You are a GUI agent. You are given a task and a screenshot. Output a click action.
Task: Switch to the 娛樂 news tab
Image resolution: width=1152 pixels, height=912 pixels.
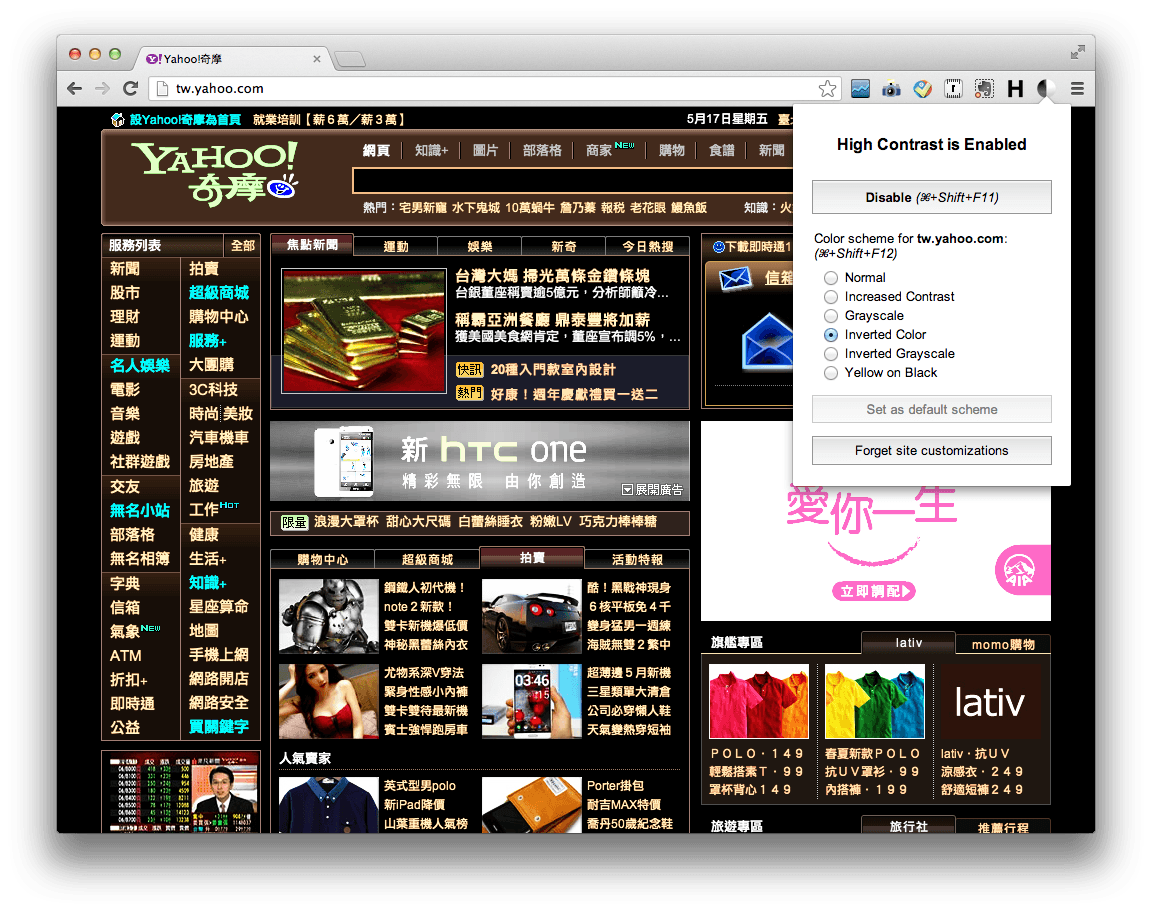[x=480, y=247]
